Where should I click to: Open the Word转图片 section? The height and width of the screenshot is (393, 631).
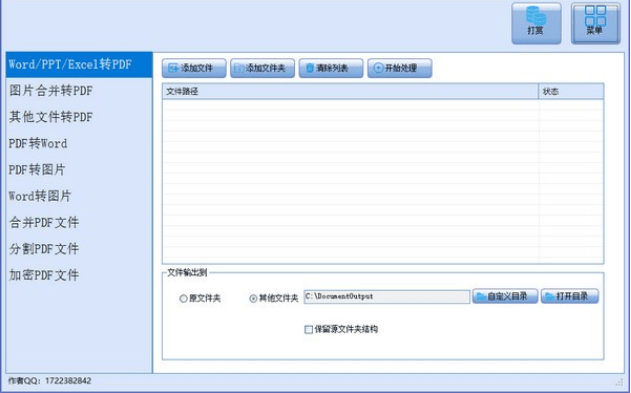(x=79, y=196)
